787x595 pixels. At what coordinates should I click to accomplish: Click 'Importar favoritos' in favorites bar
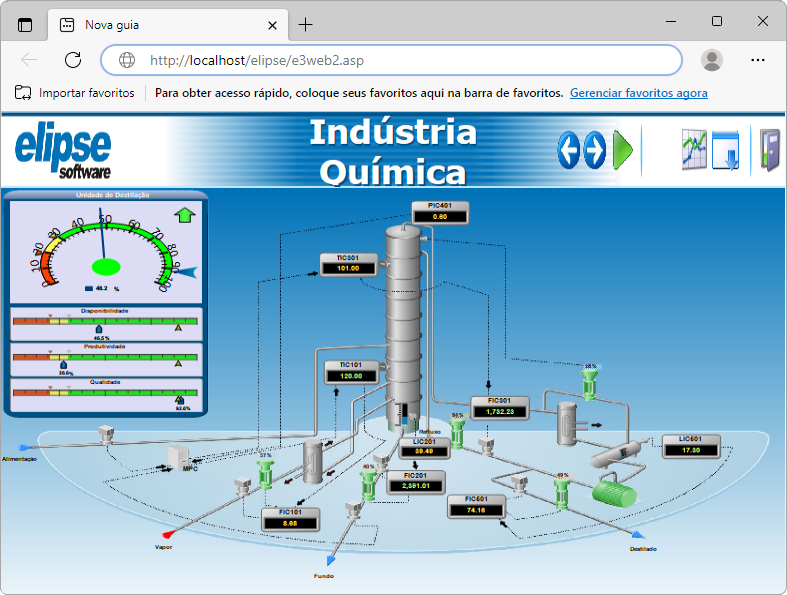pyautogui.click(x=74, y=93)
